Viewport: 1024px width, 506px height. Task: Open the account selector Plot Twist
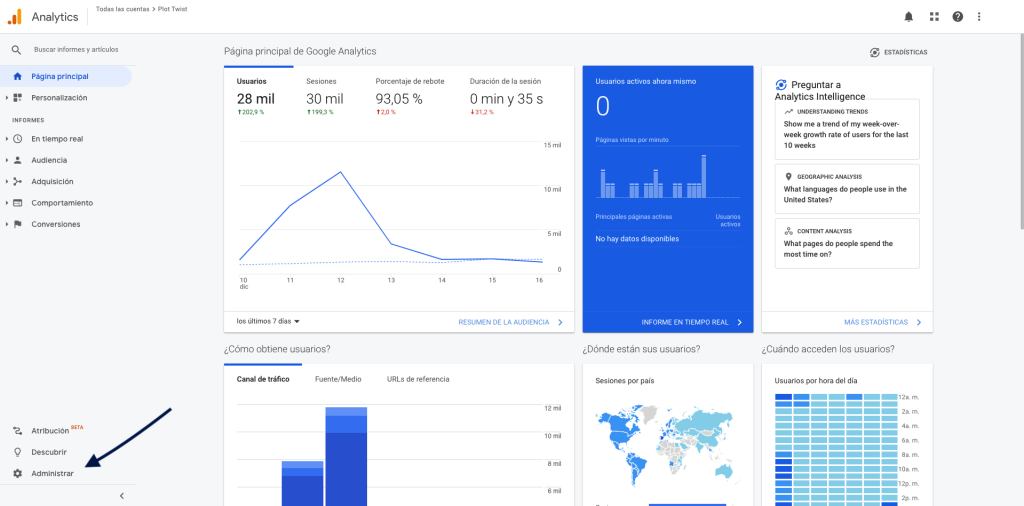[x=141, y=9]
